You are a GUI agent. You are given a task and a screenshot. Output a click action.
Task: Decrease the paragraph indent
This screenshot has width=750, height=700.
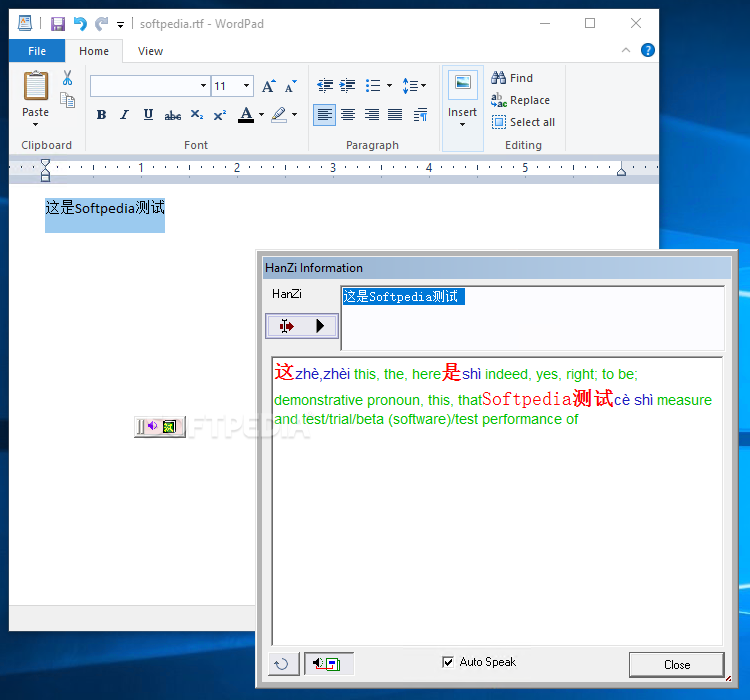tap(325, 86)
